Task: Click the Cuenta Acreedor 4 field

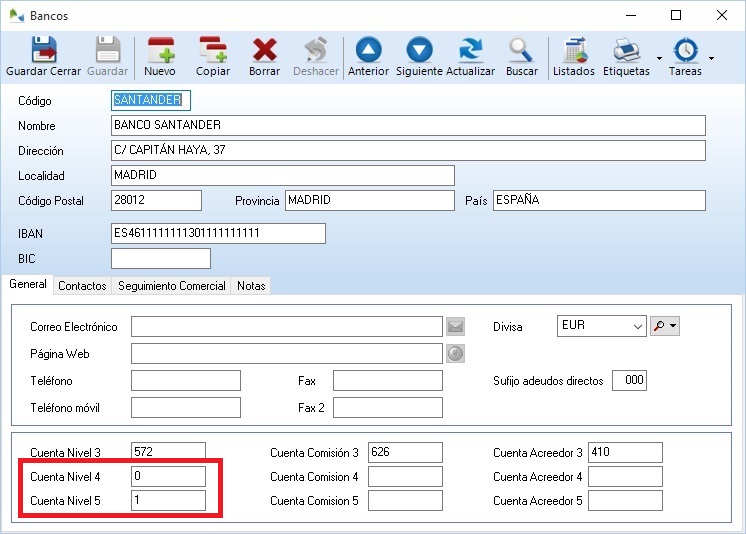Action: (625, 476)
